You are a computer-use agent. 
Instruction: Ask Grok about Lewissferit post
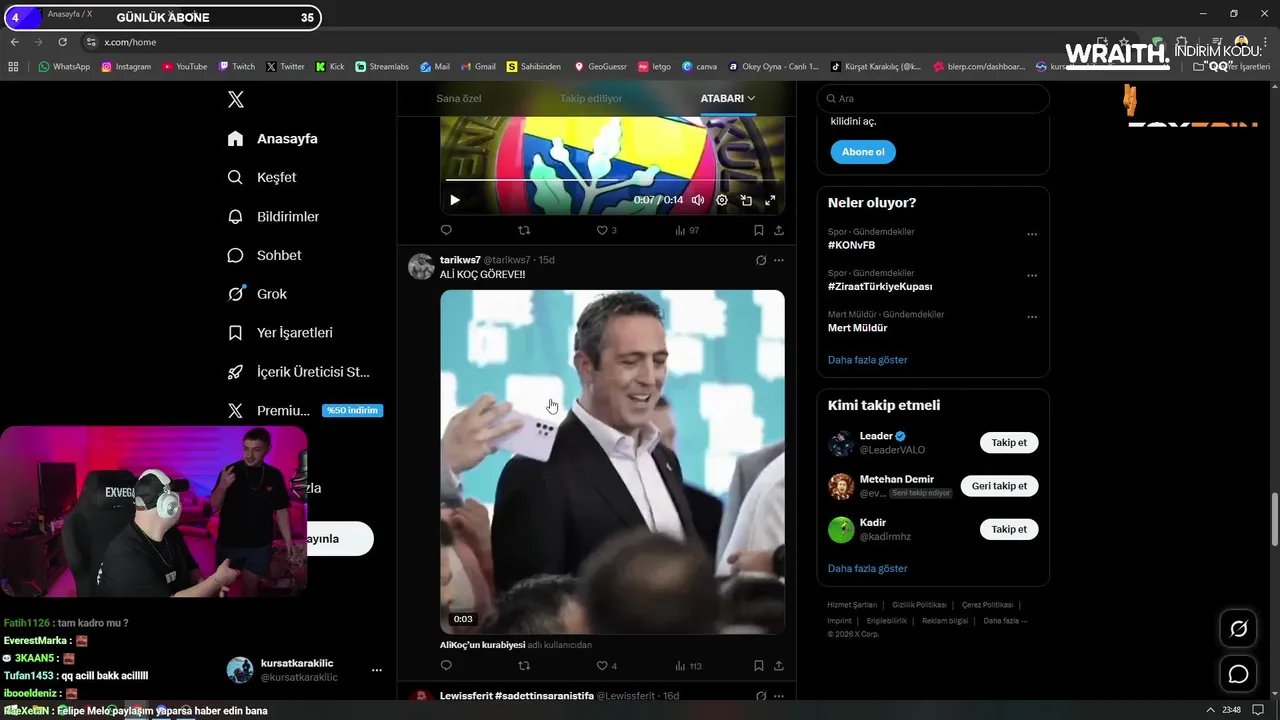point(761,696)
